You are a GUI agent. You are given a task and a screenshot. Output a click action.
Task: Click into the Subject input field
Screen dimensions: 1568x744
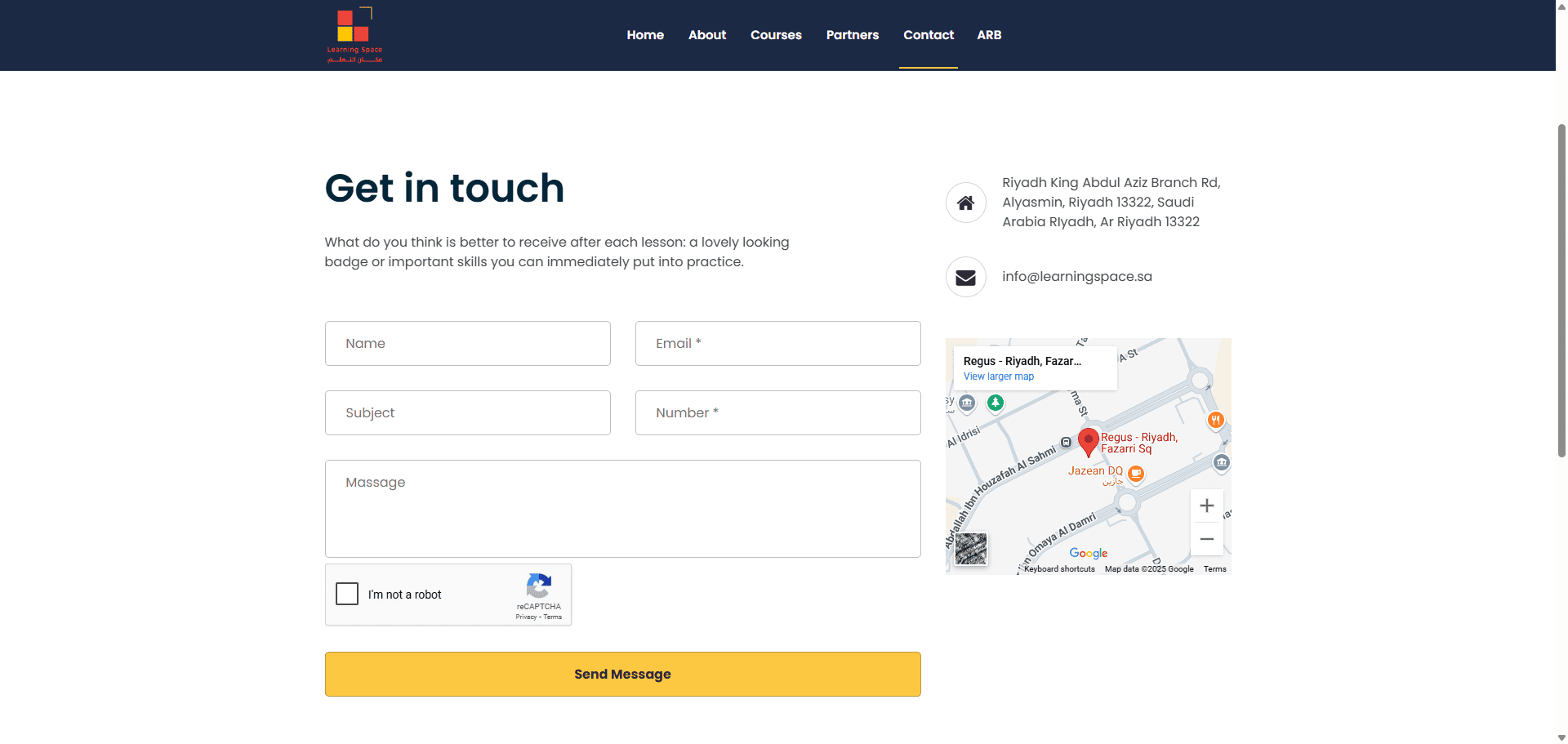pos(467,412)
